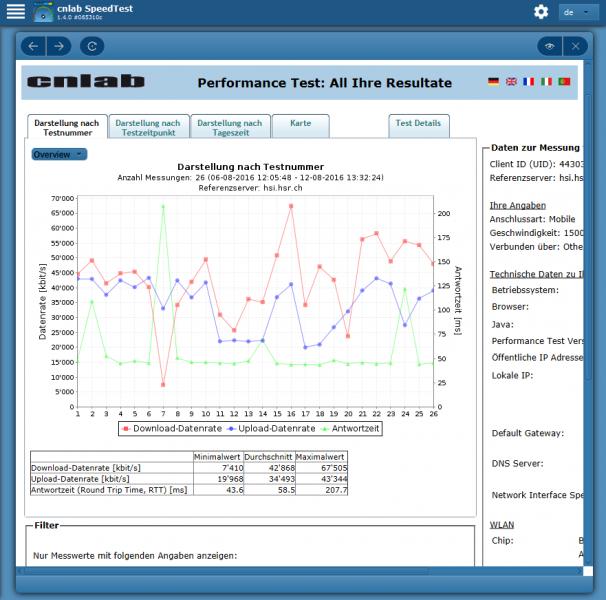Viewport: 606px width, 600px height.
Task: Switch language via French flag
Action: point(529,82)
